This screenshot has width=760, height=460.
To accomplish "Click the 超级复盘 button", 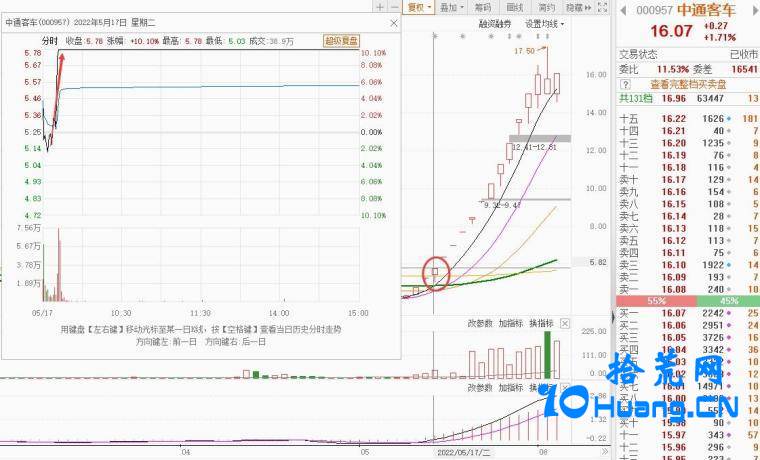I will tap(341, 41).
